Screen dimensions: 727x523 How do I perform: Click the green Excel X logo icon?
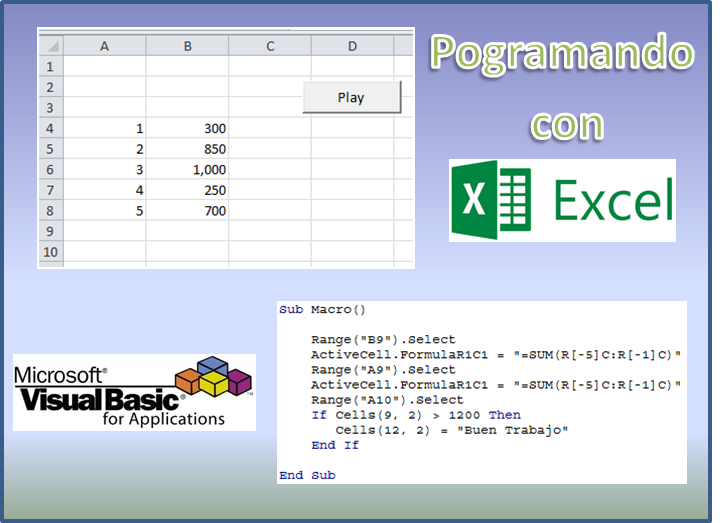[491, 200]
